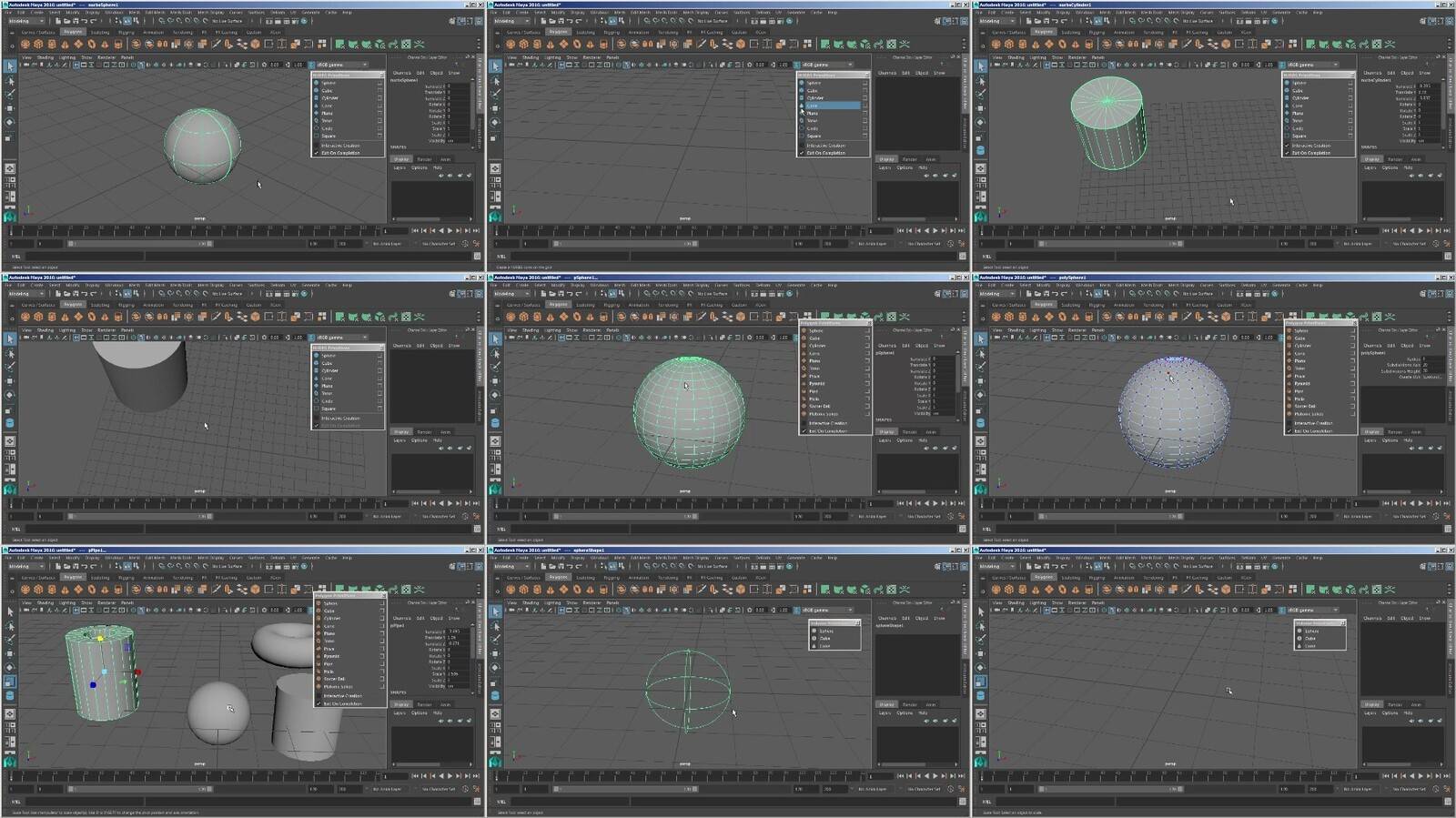Open Modeling menu set dropdown in pSphere1 window
Screen dimensions: 1456x818
(x=511, y=294)
